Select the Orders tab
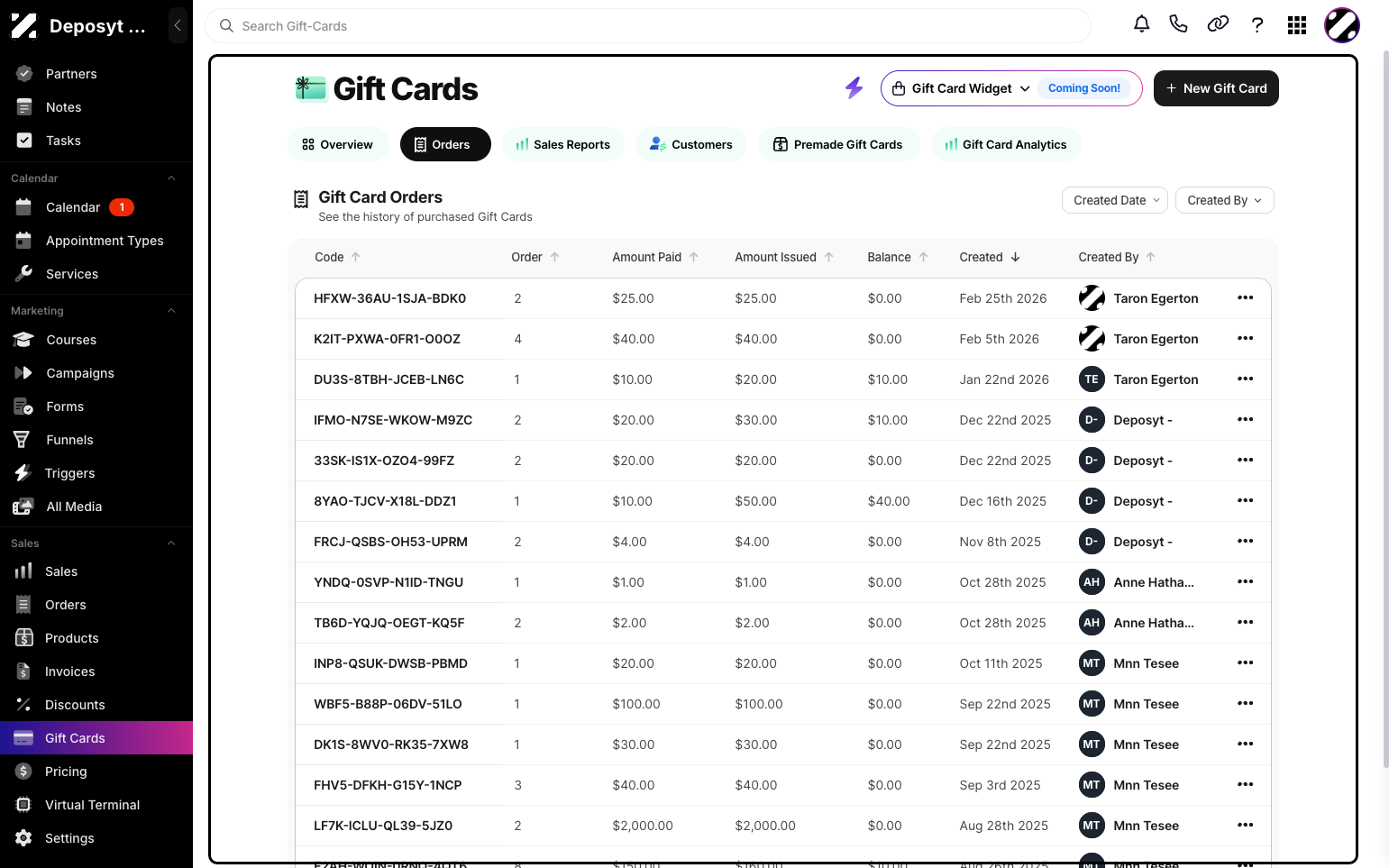 tap(445, 144)
